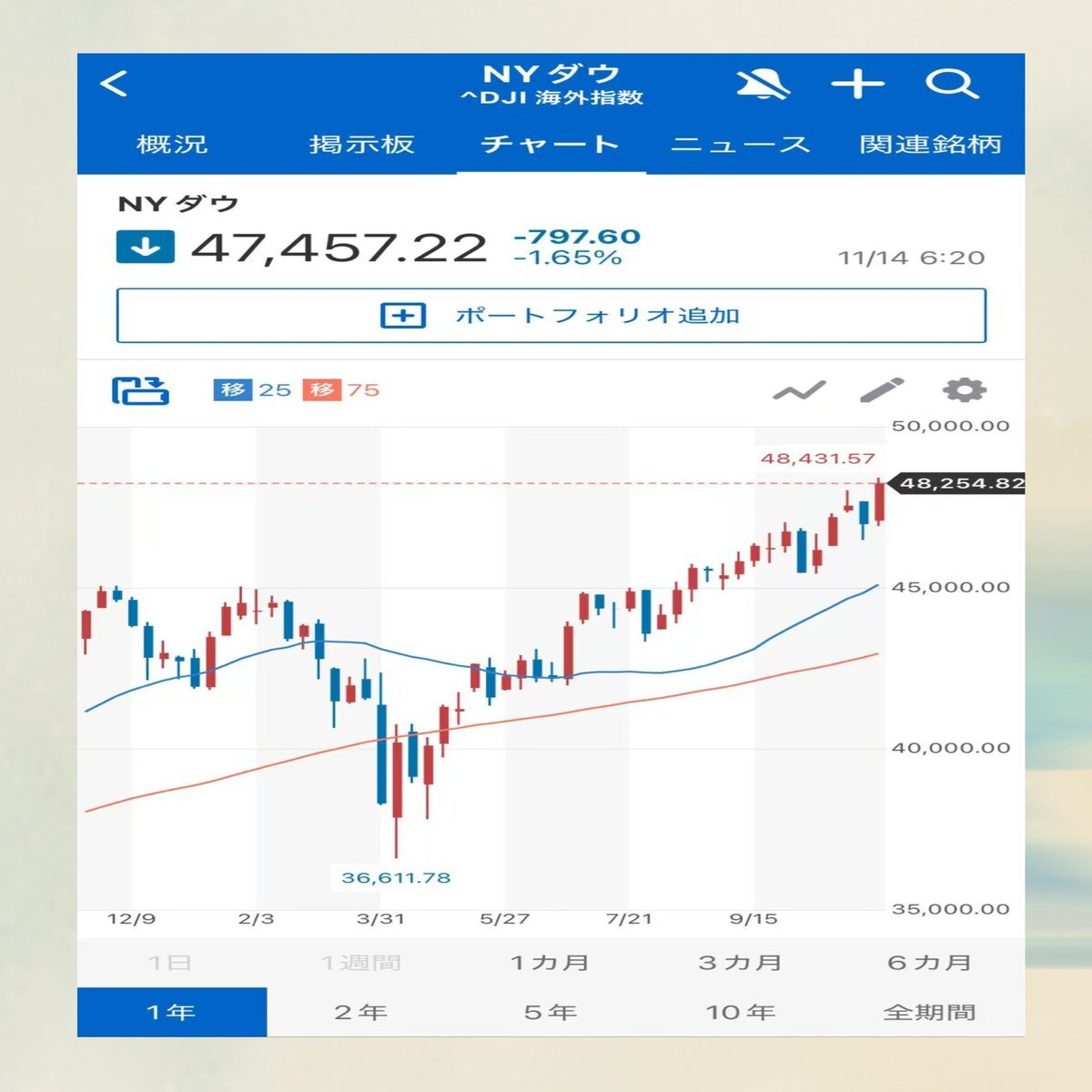Viewport: 1092px width, 1092px height.
Task: Choose the 5年 chart range
Action: [x=551, y=1012]
